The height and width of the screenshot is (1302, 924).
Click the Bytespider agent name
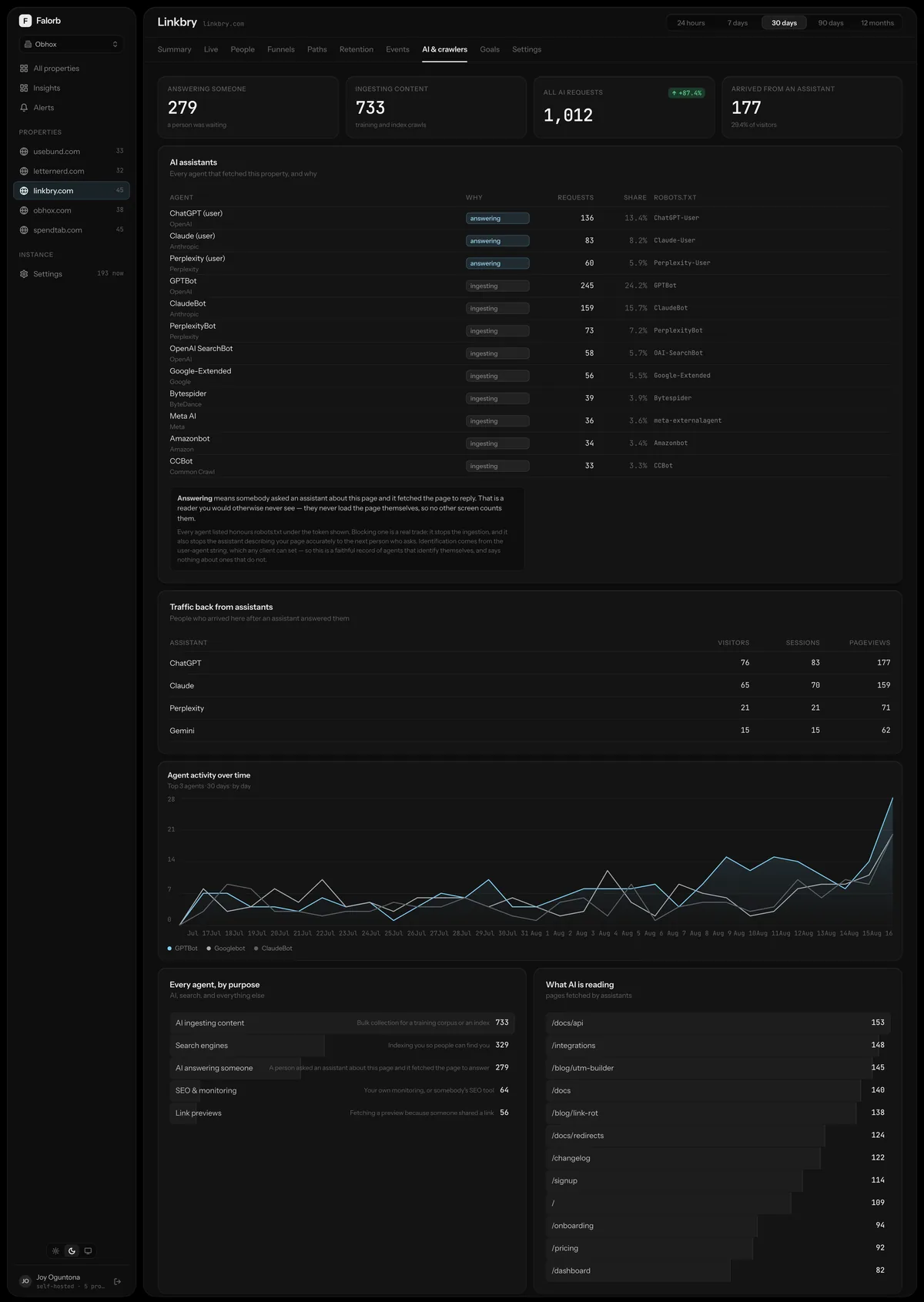[188, 393]
